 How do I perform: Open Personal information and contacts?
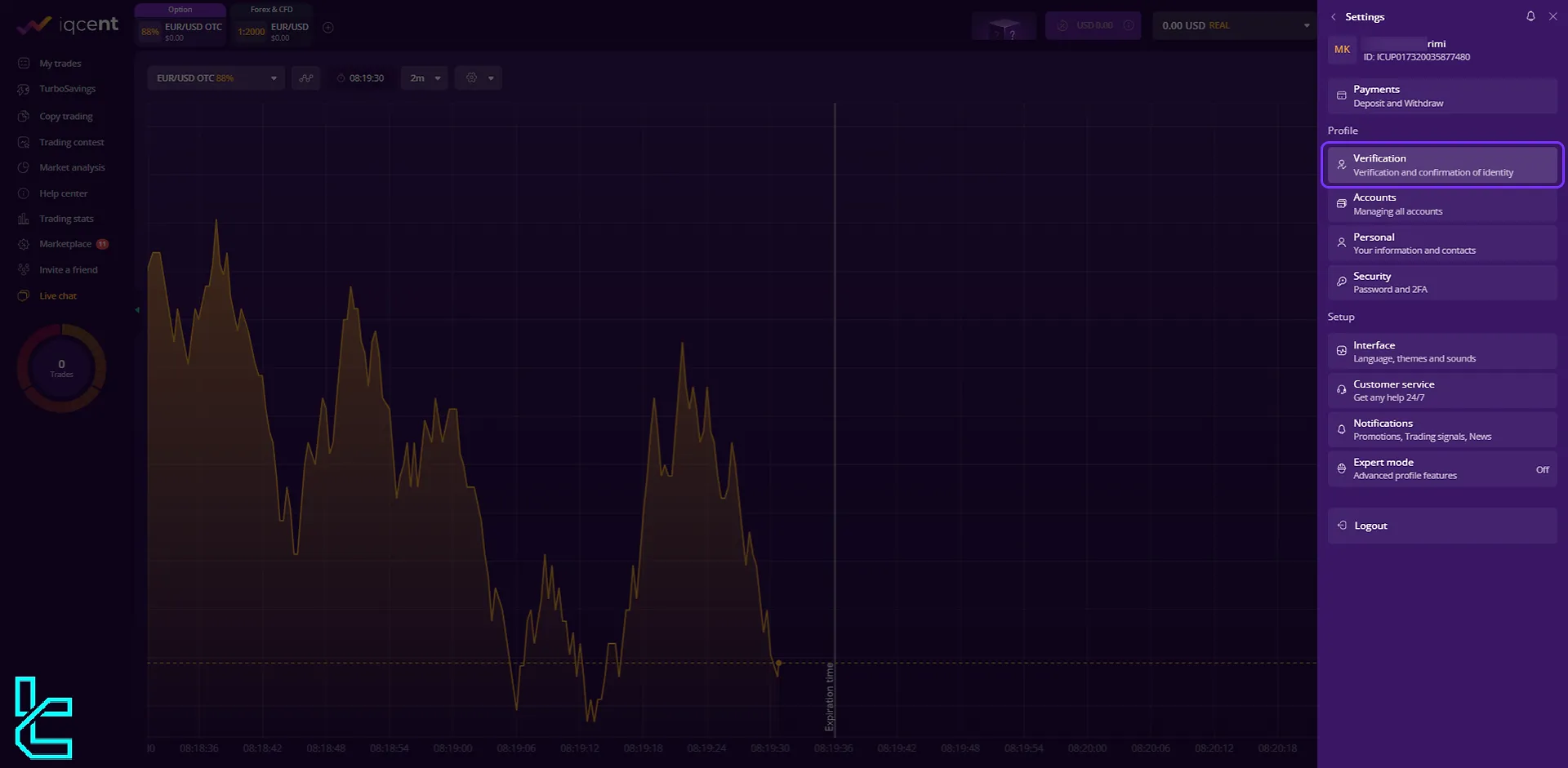(1442, 243)
